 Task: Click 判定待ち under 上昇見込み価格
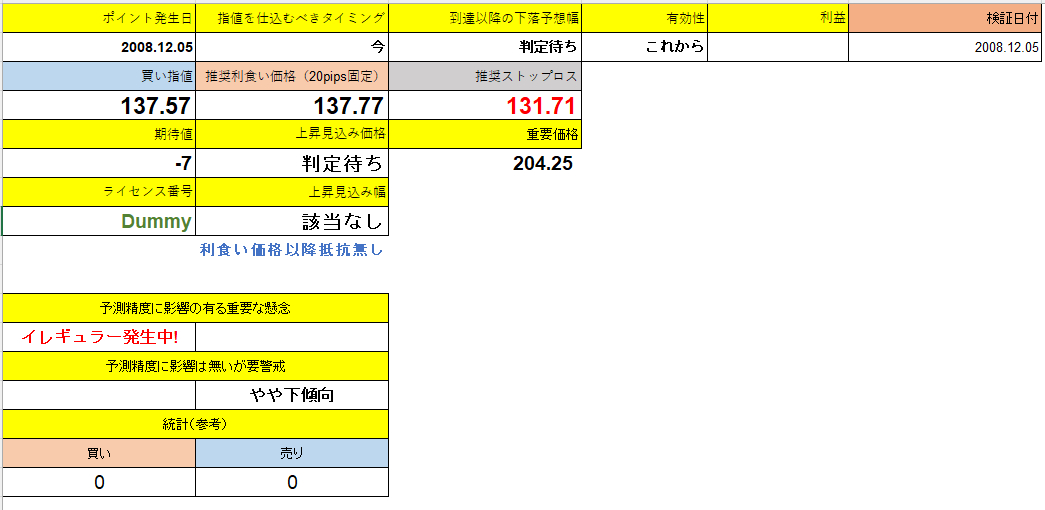(293, 163)
